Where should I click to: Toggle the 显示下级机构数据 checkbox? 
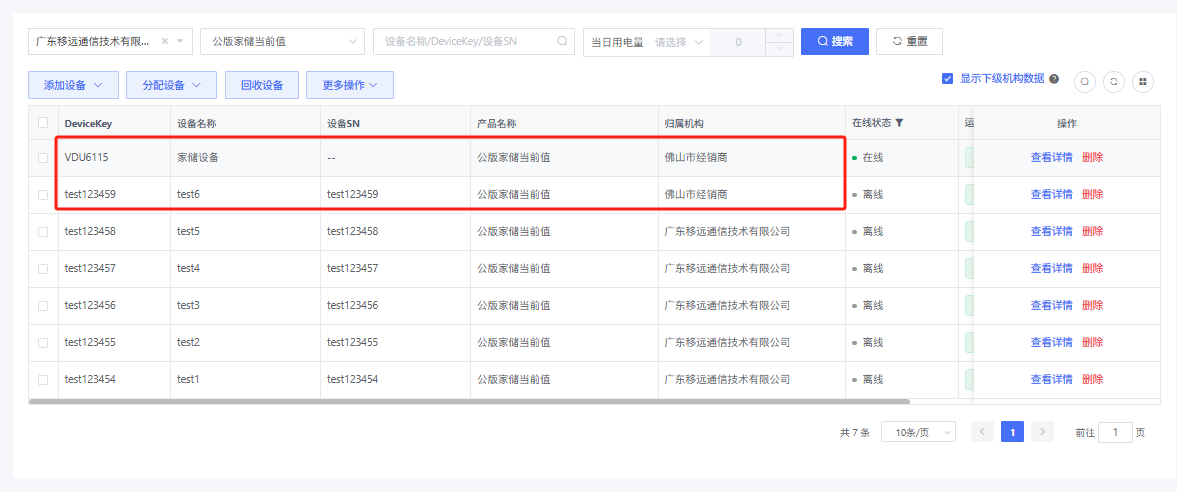[x=947, y=78]
